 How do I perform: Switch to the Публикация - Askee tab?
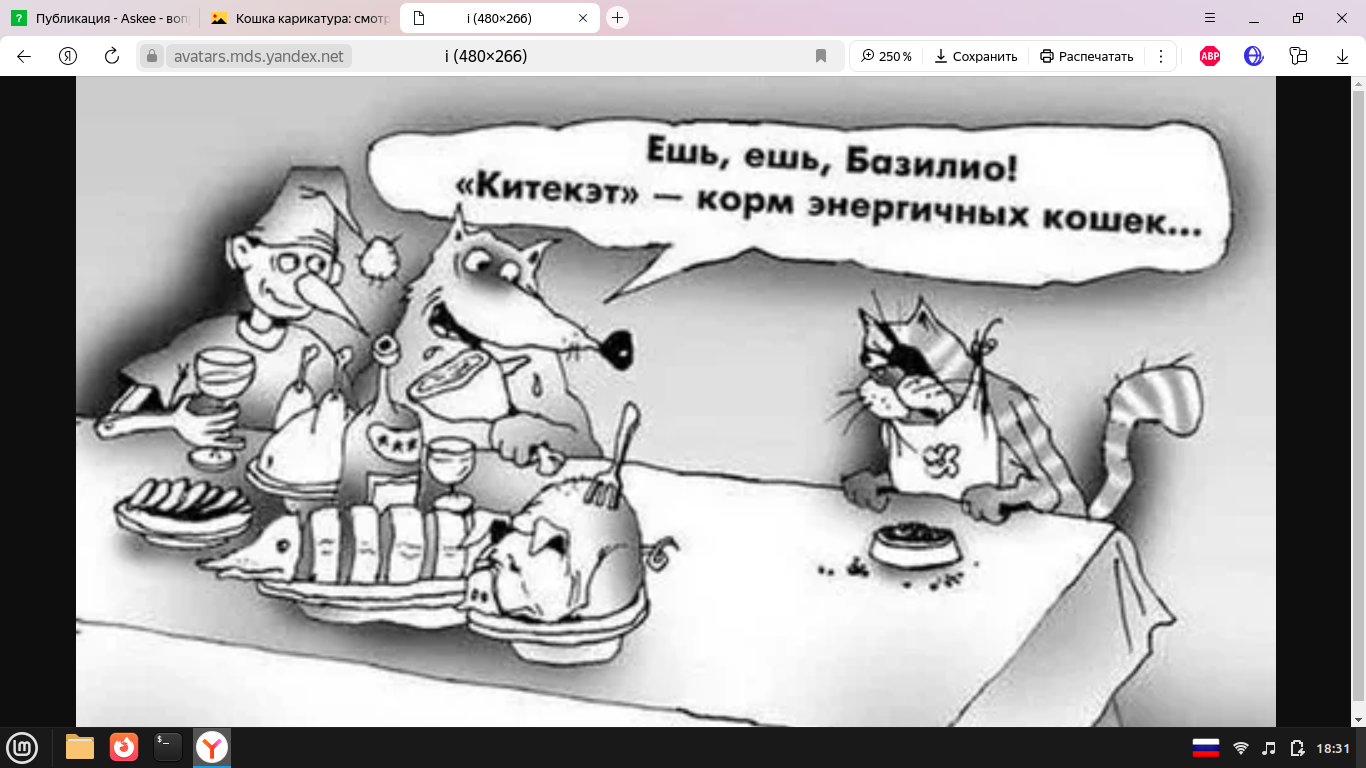[x=99, y=18]
